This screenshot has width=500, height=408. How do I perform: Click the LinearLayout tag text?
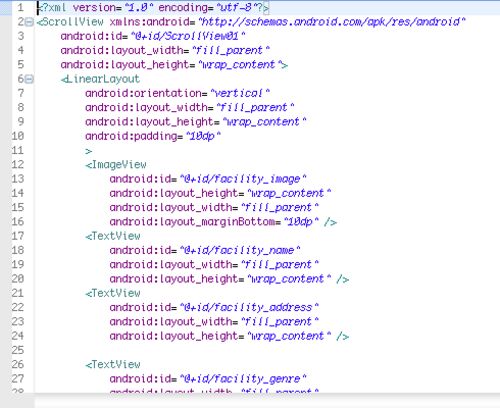point(100,79)
